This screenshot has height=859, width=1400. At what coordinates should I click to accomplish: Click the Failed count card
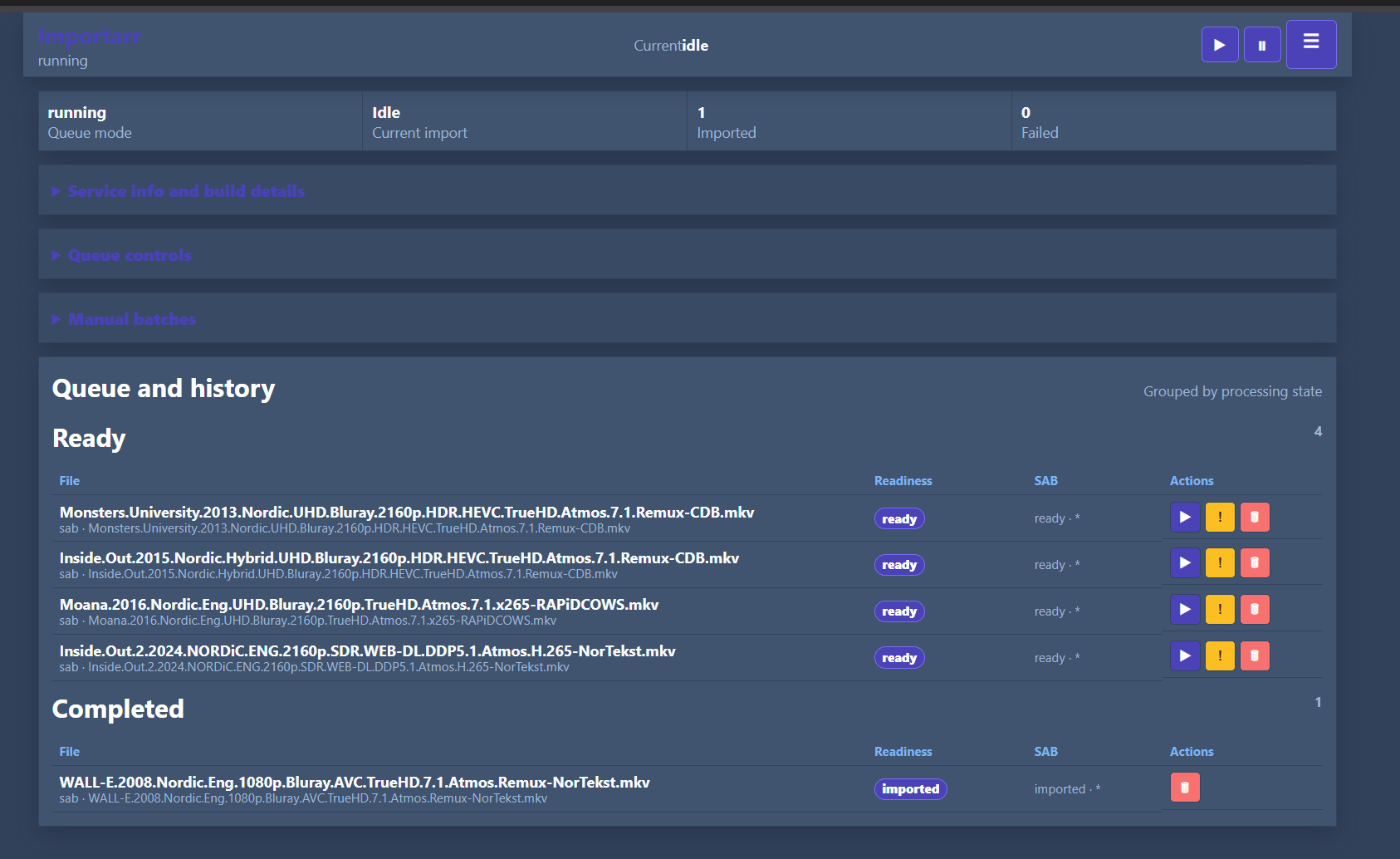click(1174, 121)
